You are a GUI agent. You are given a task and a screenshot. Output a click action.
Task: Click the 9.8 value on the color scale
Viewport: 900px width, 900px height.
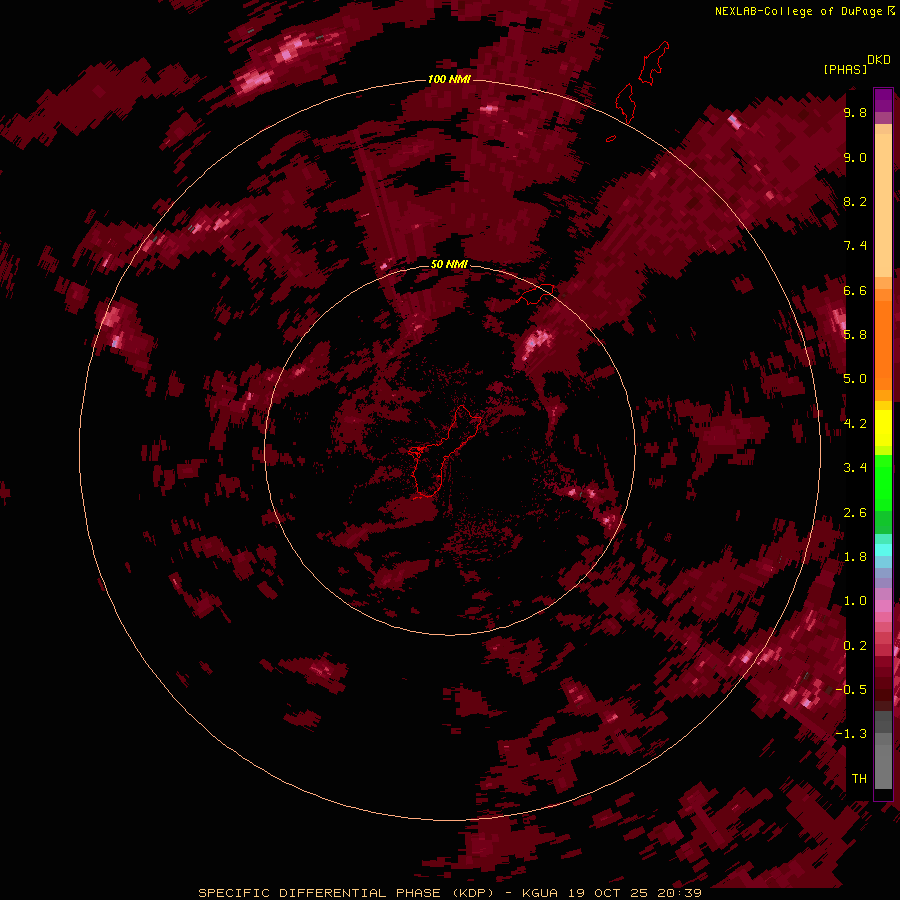coord(855,112)
